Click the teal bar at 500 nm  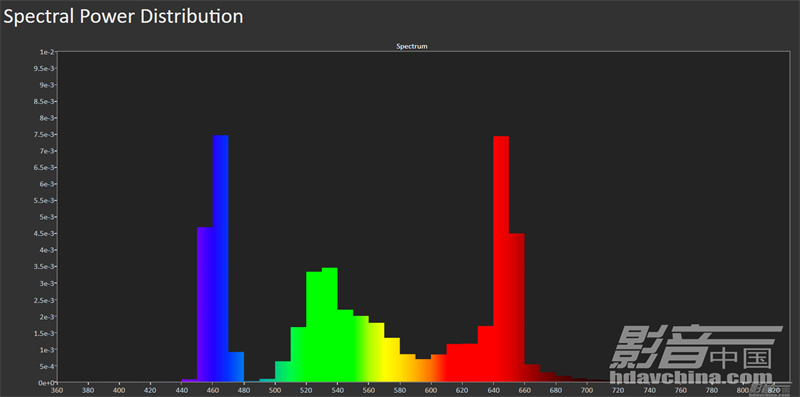(283, 372)
